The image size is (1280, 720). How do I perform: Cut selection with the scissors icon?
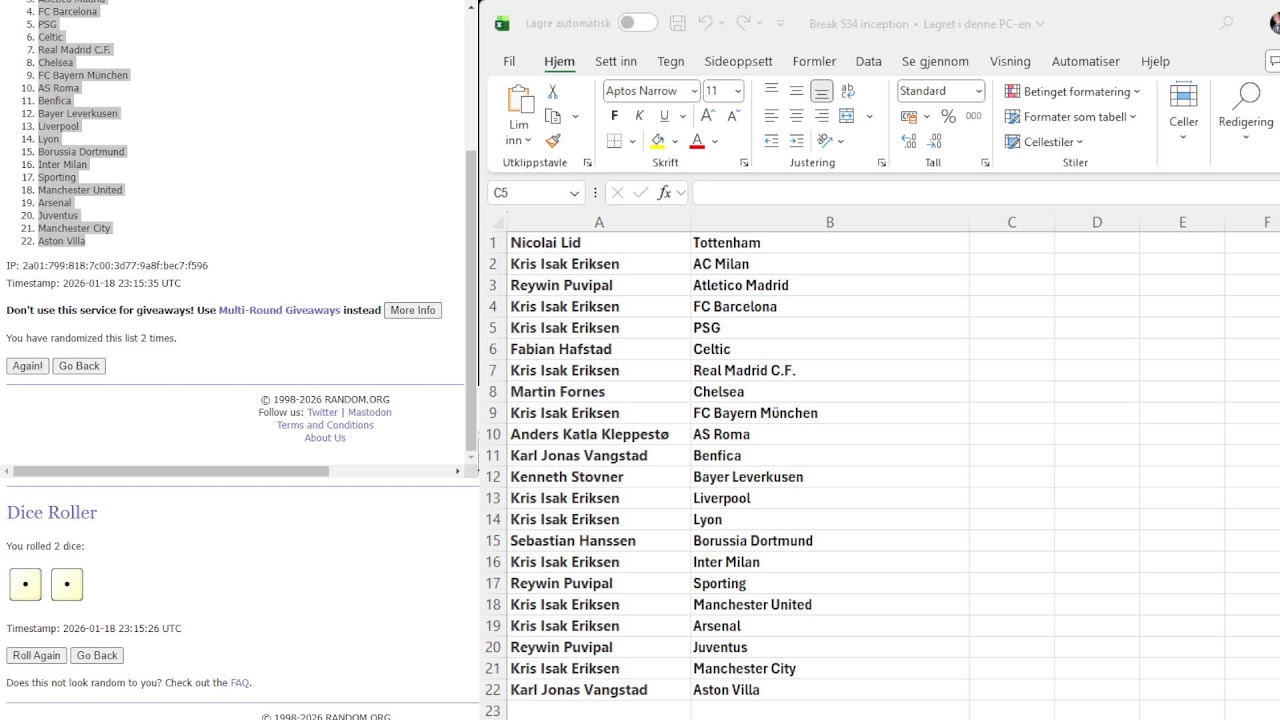coord(553,91)
